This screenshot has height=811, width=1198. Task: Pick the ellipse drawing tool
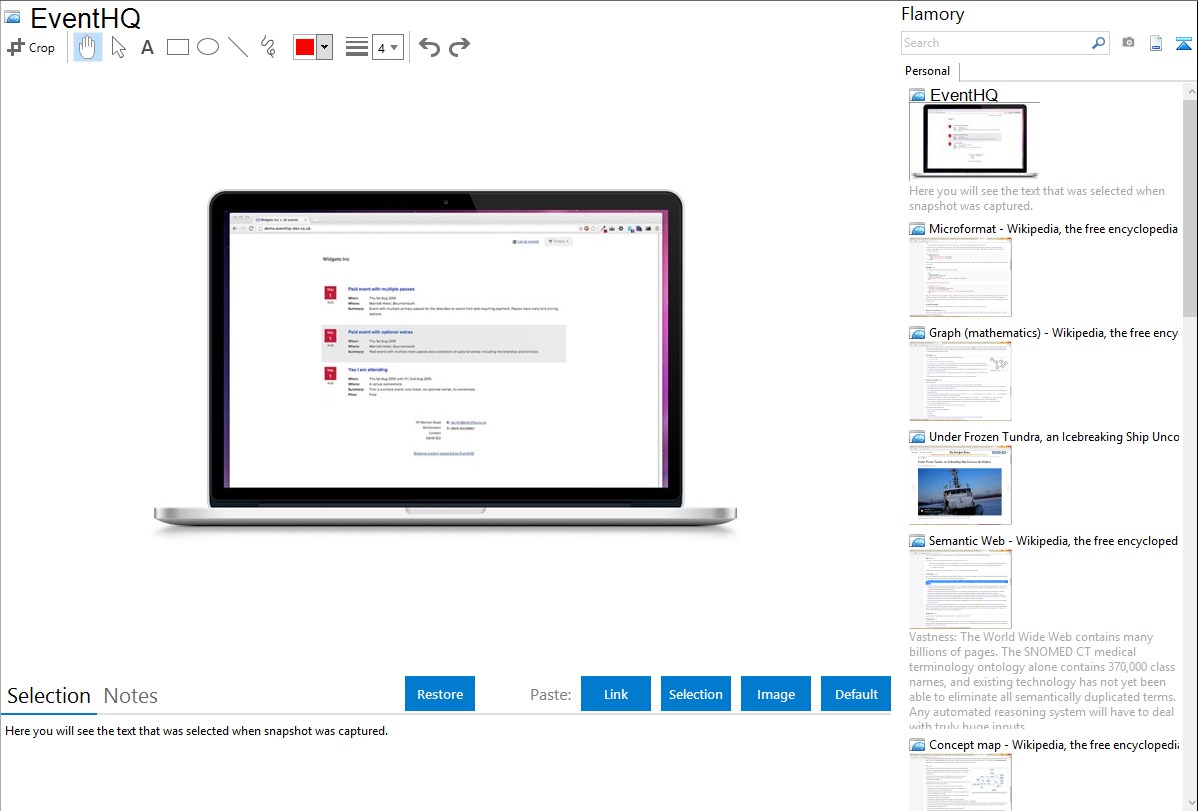(208, 47)
